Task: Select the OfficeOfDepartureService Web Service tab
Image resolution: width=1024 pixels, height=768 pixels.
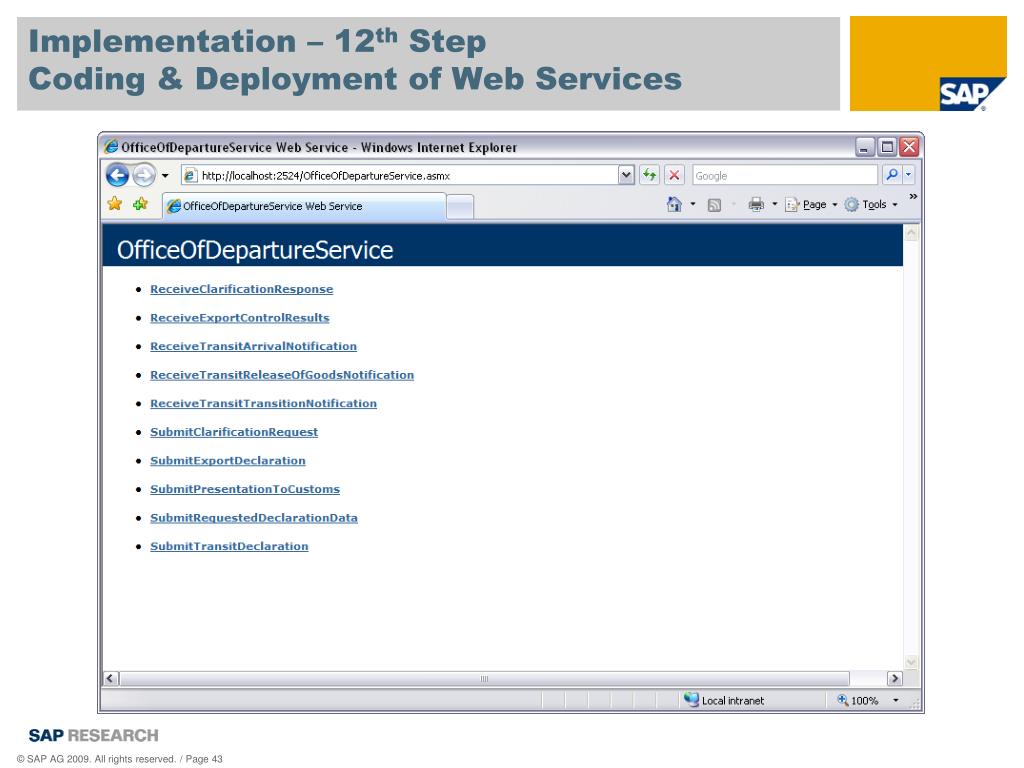Action: coord(300,206)
